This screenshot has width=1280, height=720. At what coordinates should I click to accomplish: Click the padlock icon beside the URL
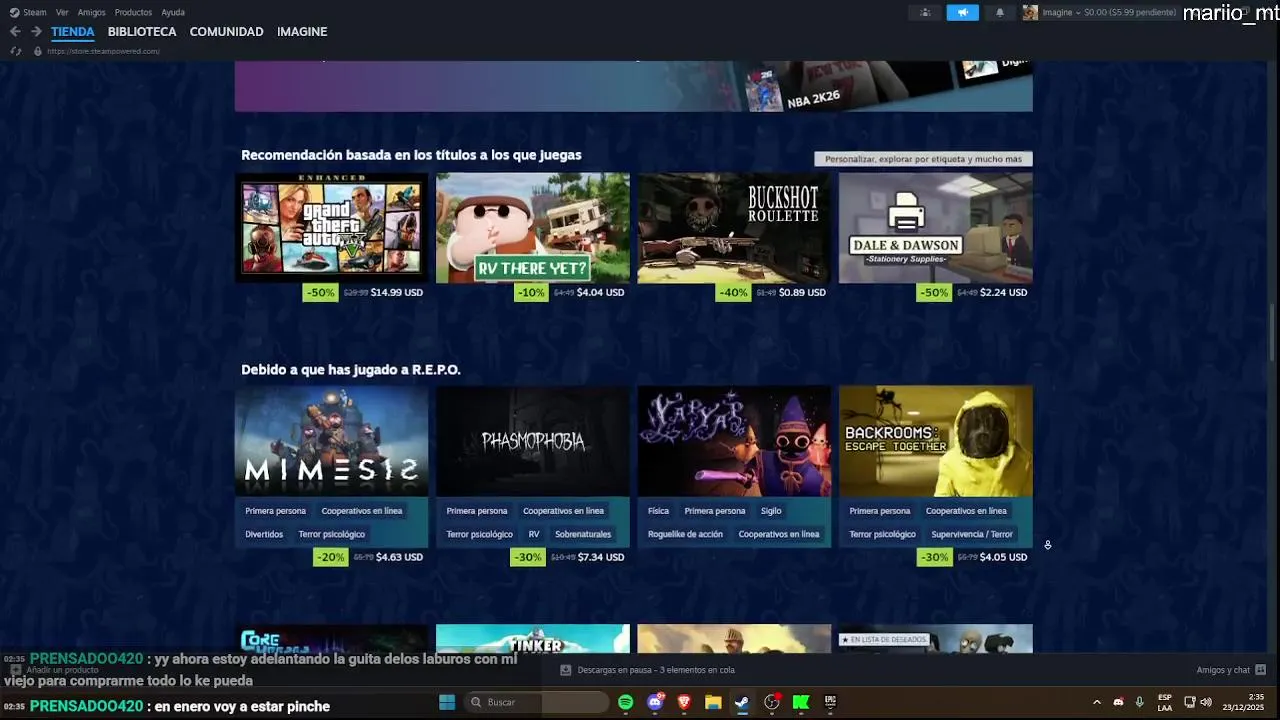coord(38,51)
